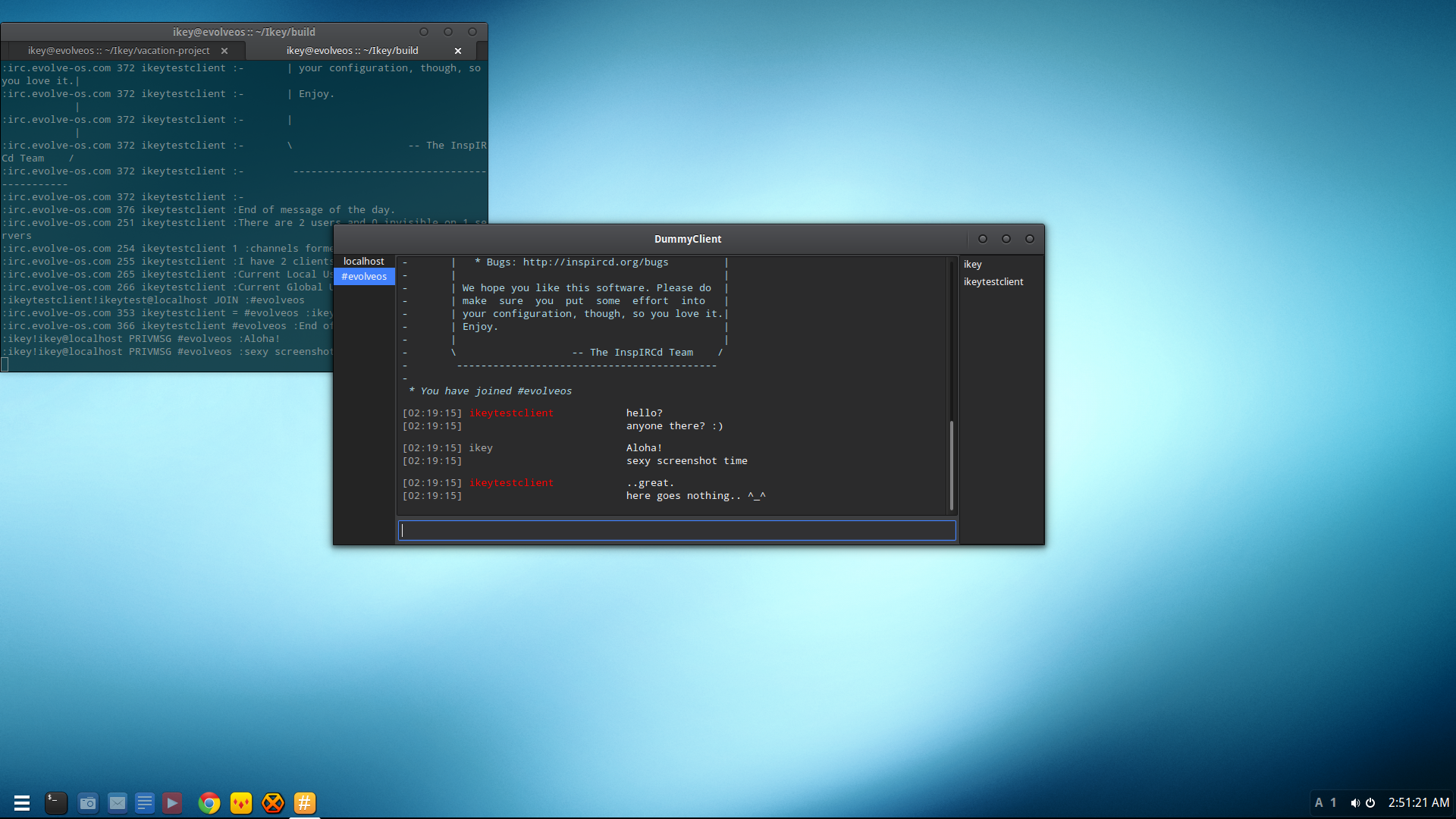Click the terminal window title bar

coord(243,32)
